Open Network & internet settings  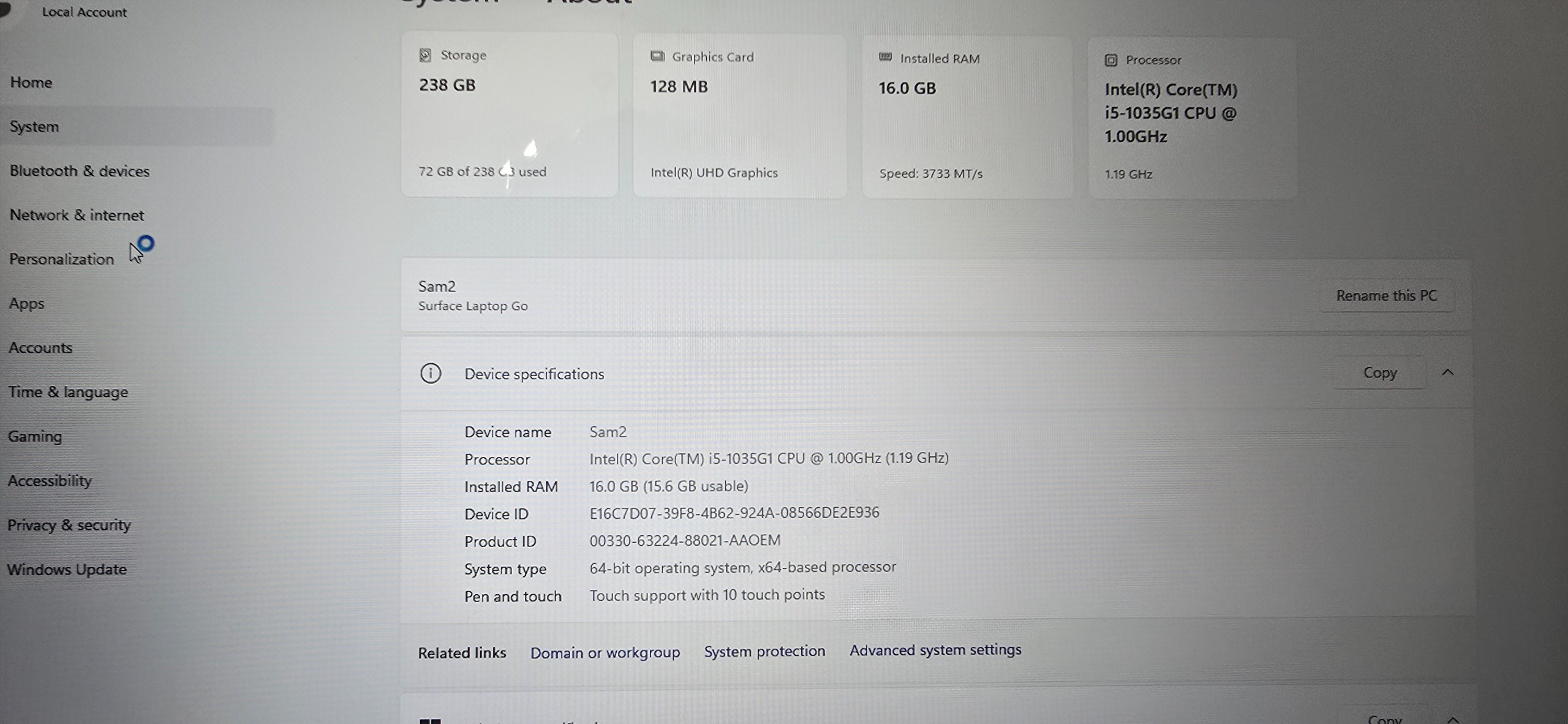[77, 215]
